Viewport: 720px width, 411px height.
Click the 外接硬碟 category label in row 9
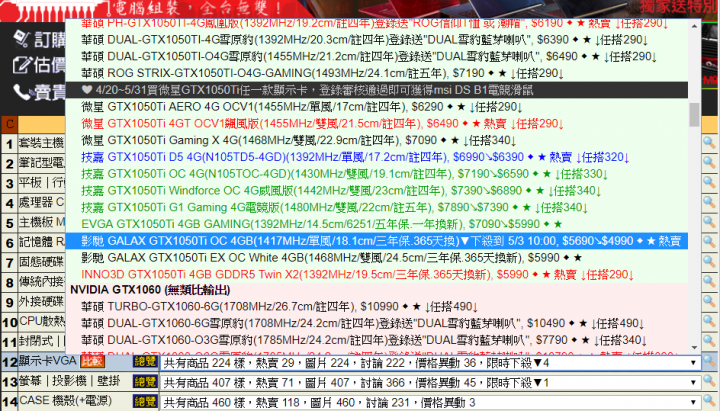pyautogui.click(x=41, y=302)
